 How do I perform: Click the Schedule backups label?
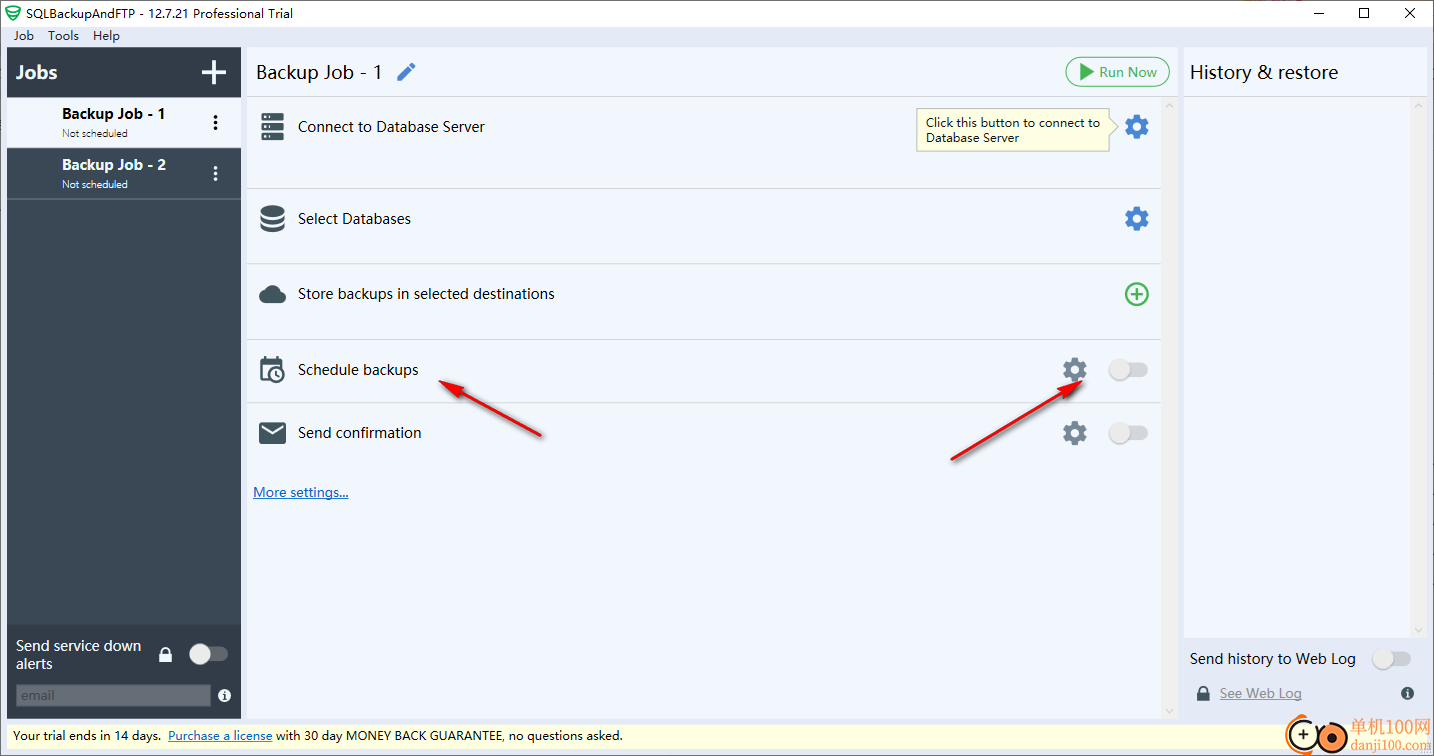pyautogui.click(x=358, y=370)
